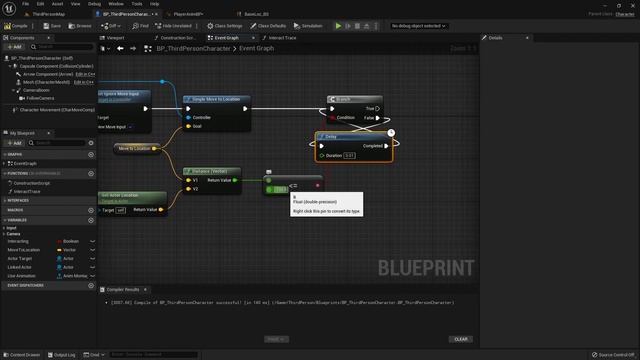Open the Debug menu

(x=94, y=4)
